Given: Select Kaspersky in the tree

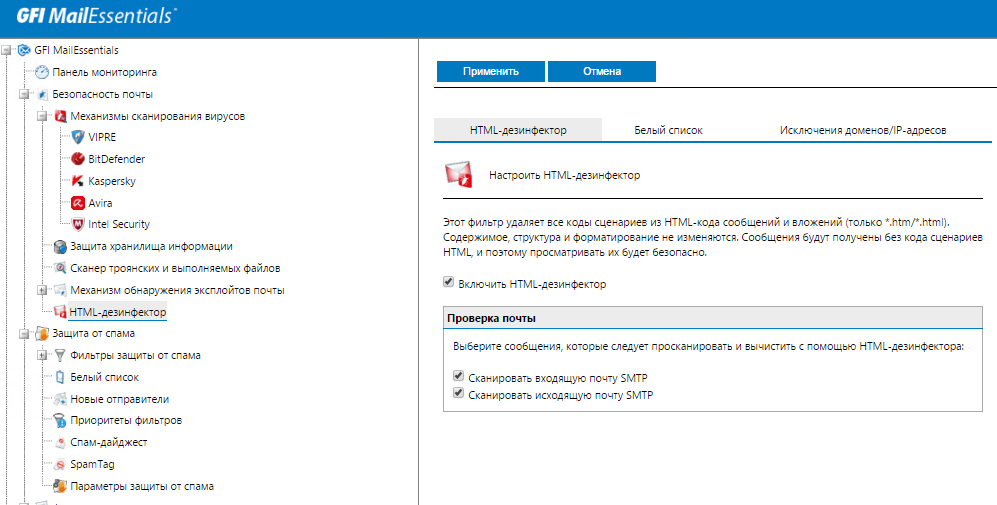Looking at the screenshot, I should point(112,181).
